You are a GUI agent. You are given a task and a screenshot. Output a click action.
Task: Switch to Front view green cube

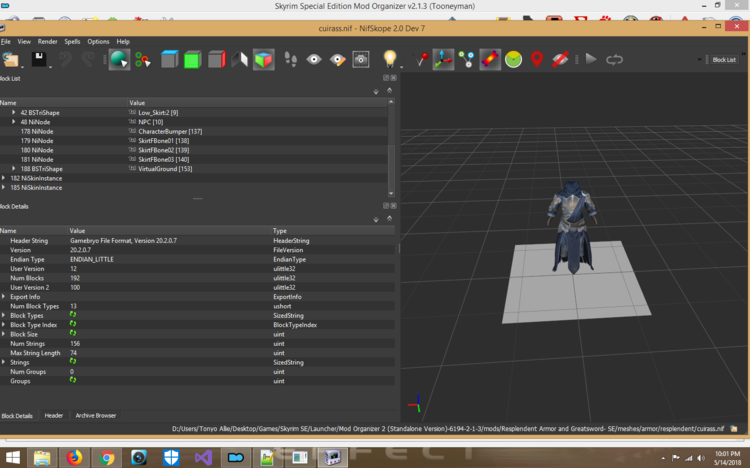(x=192, y=60)
